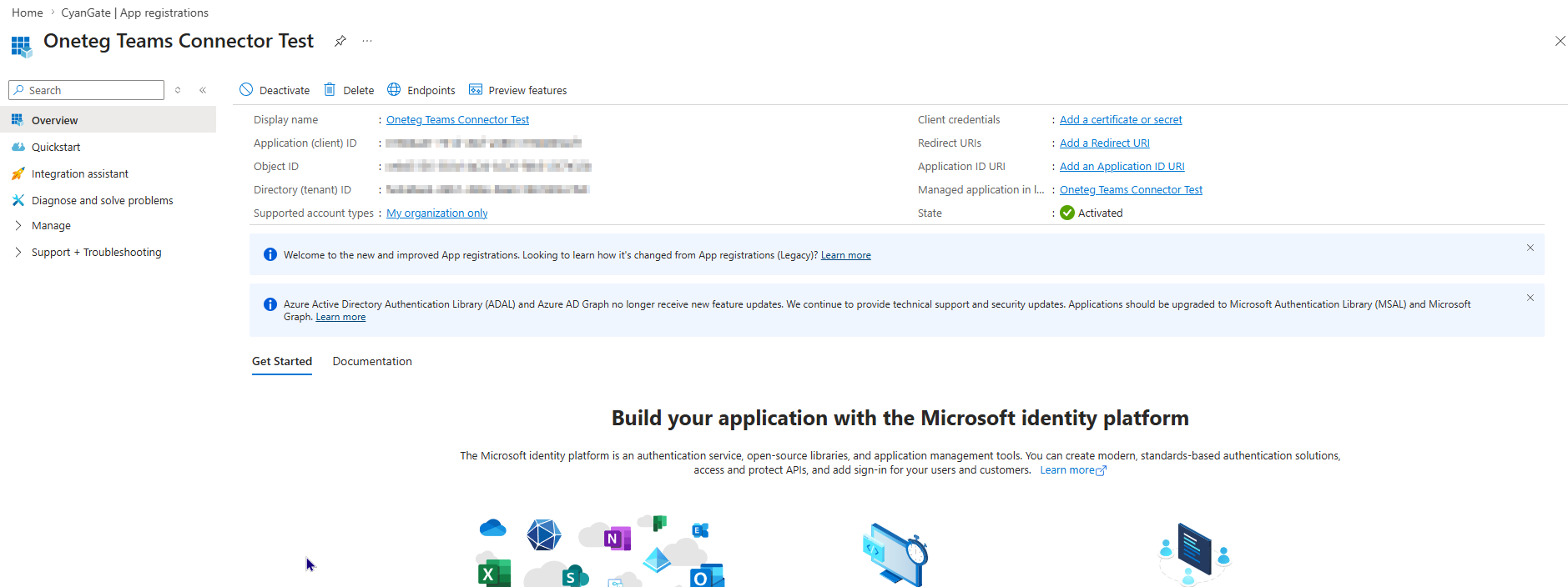Go to CyanGate App registrations breadcrumb

pos(135,13)
